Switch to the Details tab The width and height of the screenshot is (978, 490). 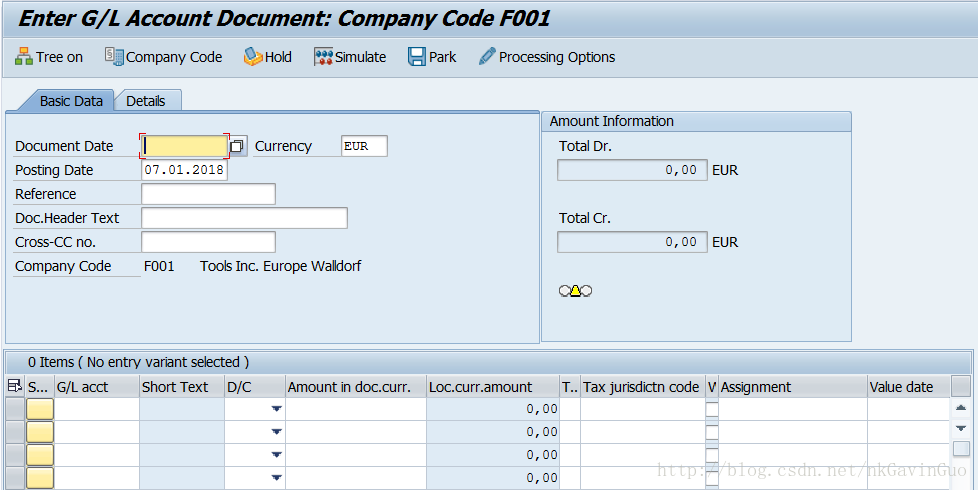pos(146,101)
